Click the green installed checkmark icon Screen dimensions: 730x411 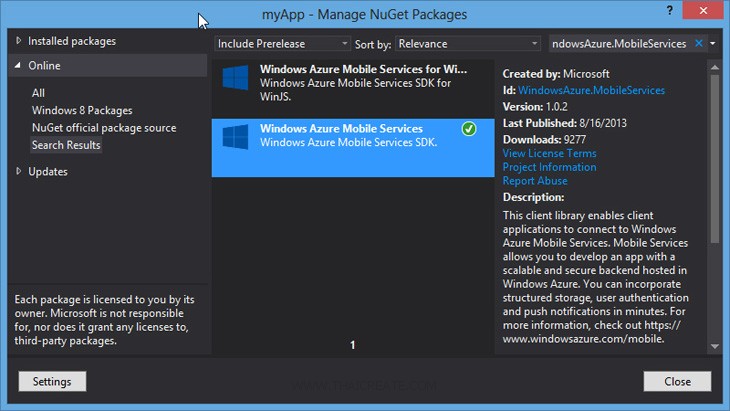[469, 129]
